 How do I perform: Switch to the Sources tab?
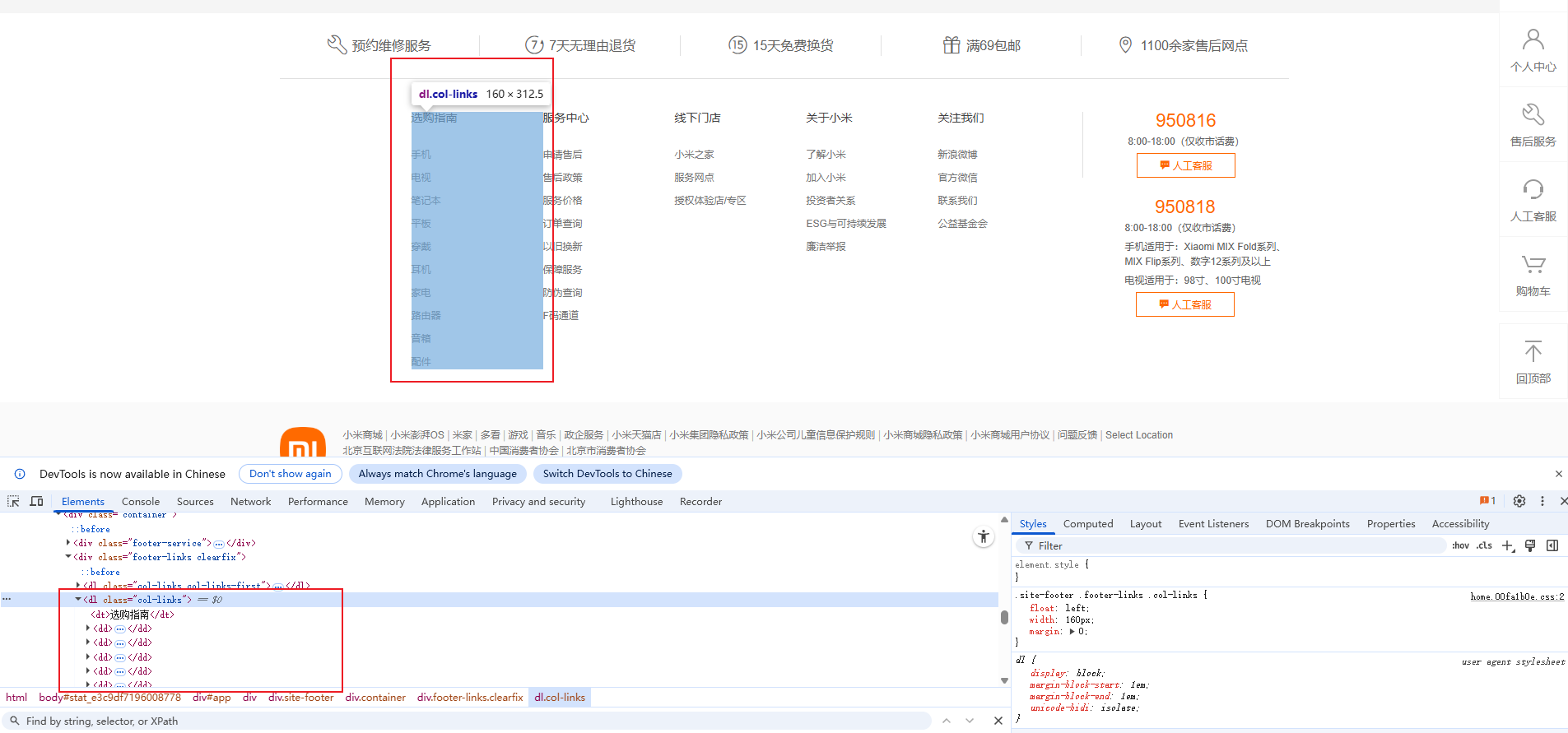[x=195, y=501]
